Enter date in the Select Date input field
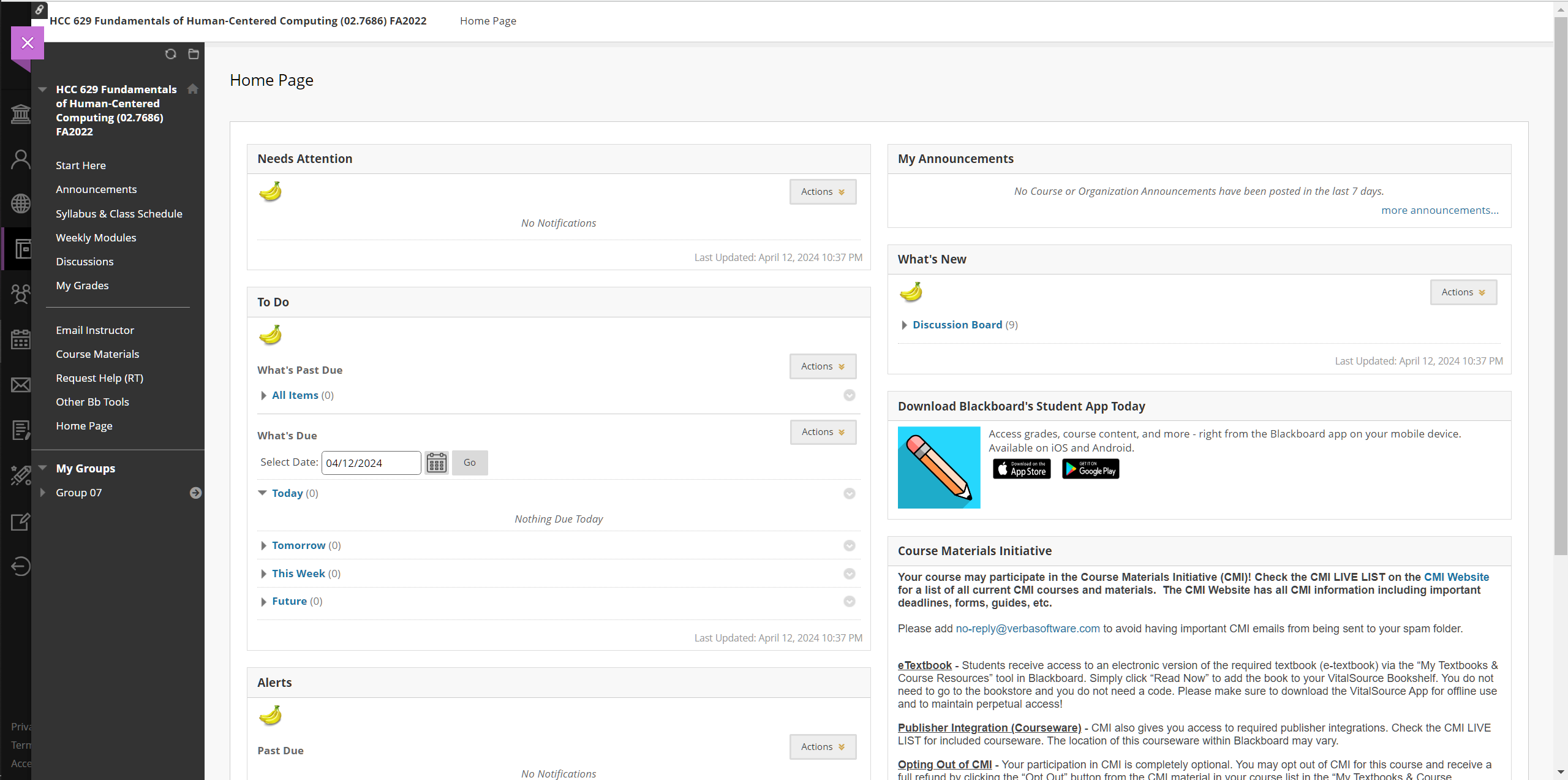The image size is (1568, 780). point(370,462)
